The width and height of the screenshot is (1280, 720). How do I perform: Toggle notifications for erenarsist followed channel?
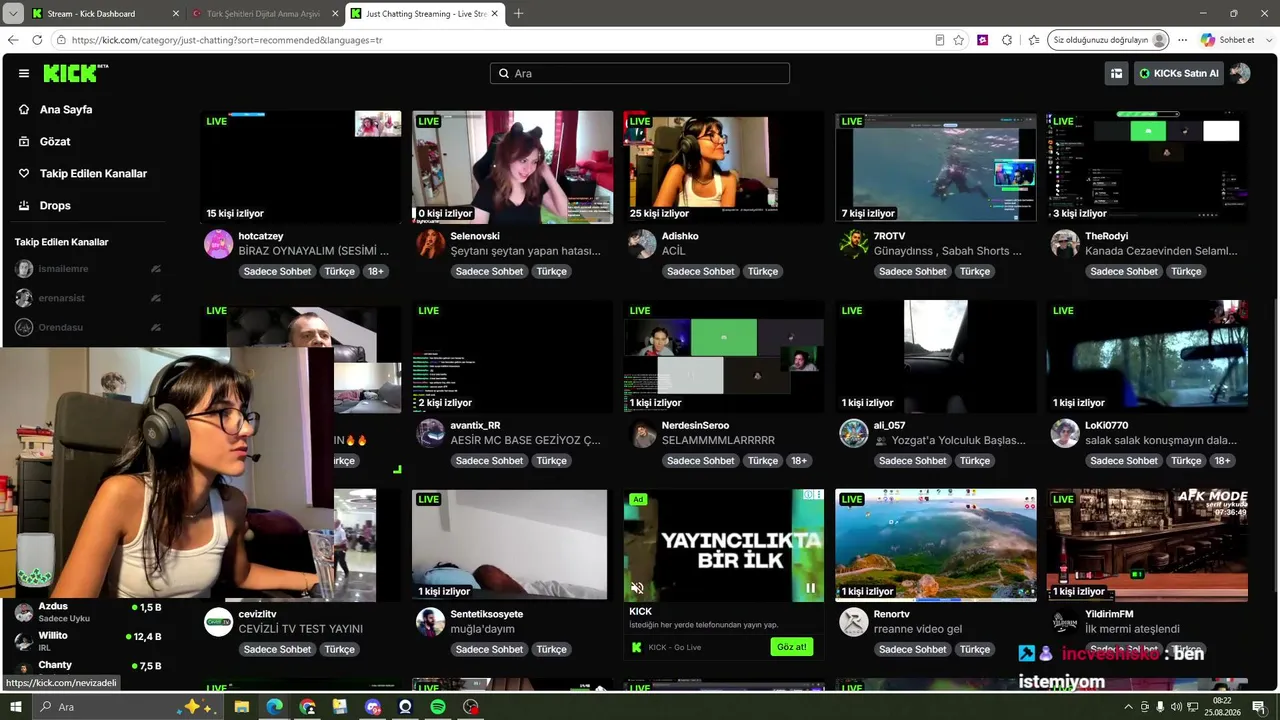coord(155,298)
